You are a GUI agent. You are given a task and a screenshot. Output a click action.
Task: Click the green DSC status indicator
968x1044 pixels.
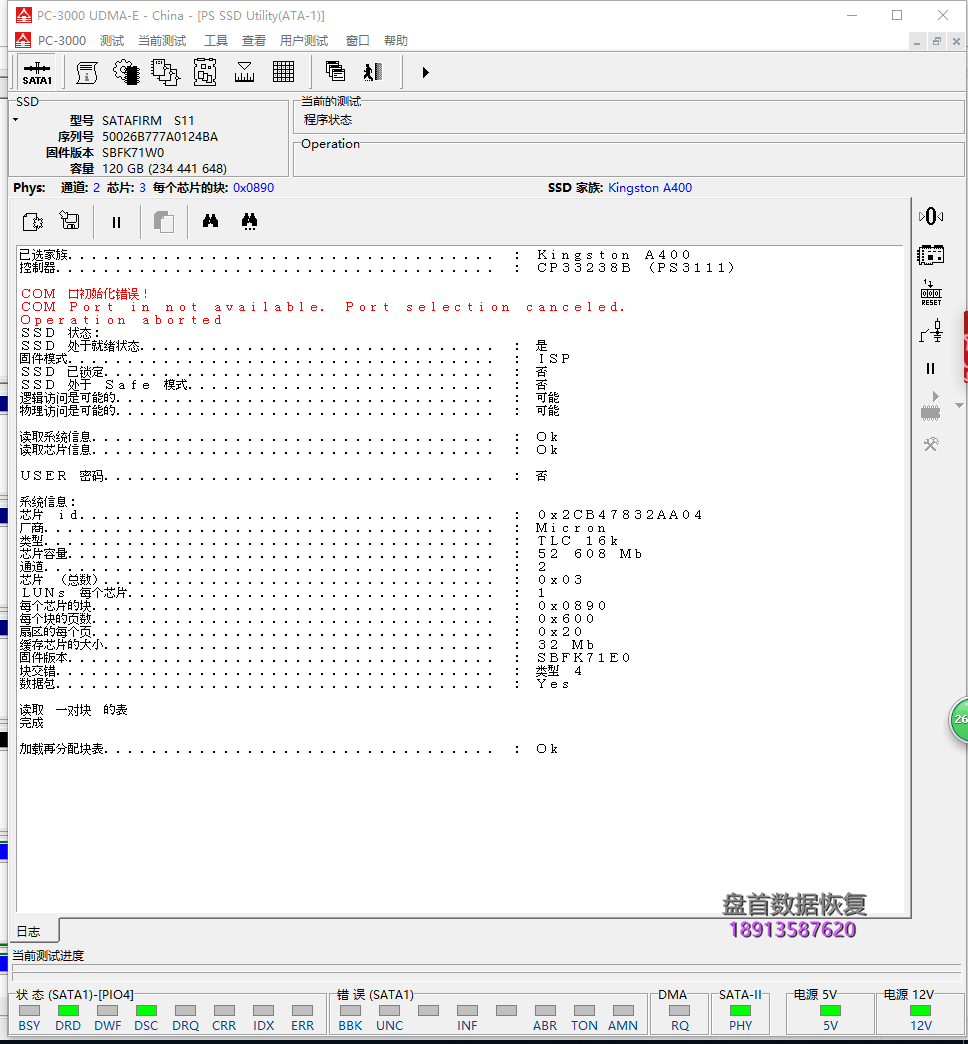click(146, 1011)
